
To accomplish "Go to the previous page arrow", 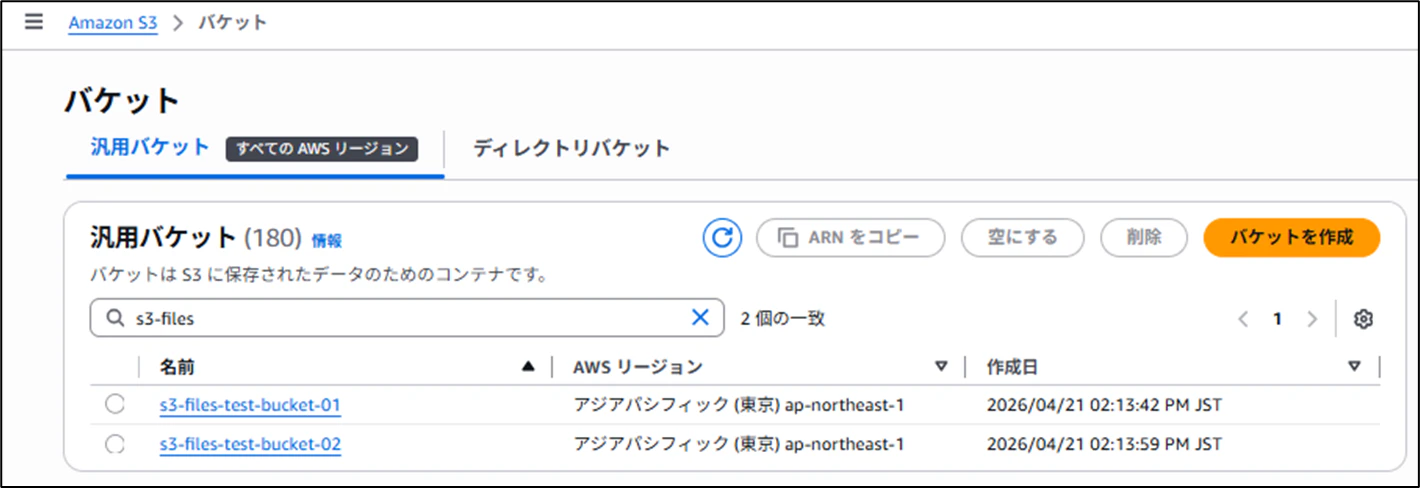I will pos(1243,319).
